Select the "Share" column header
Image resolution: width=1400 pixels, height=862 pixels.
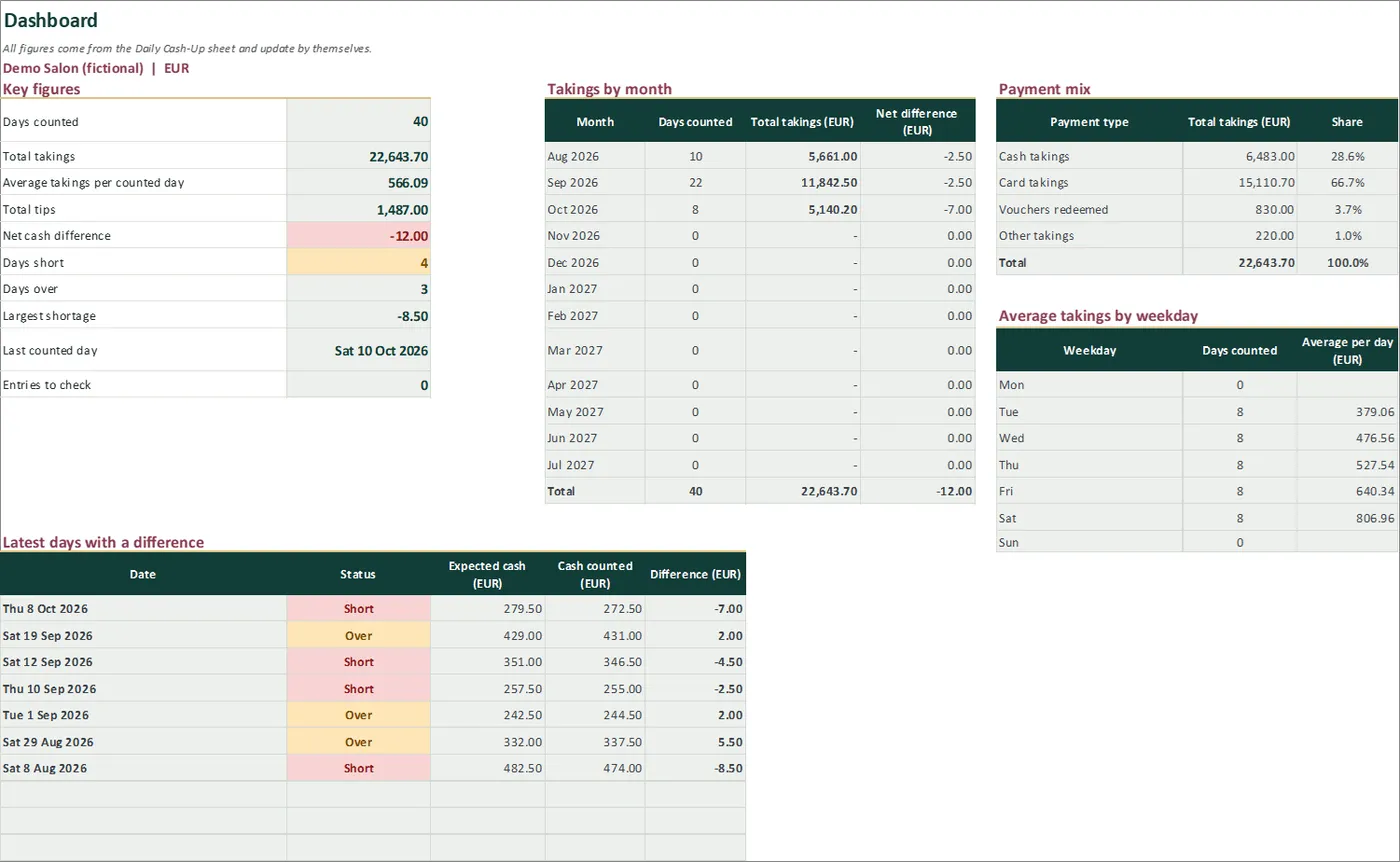pos(1347,122)
